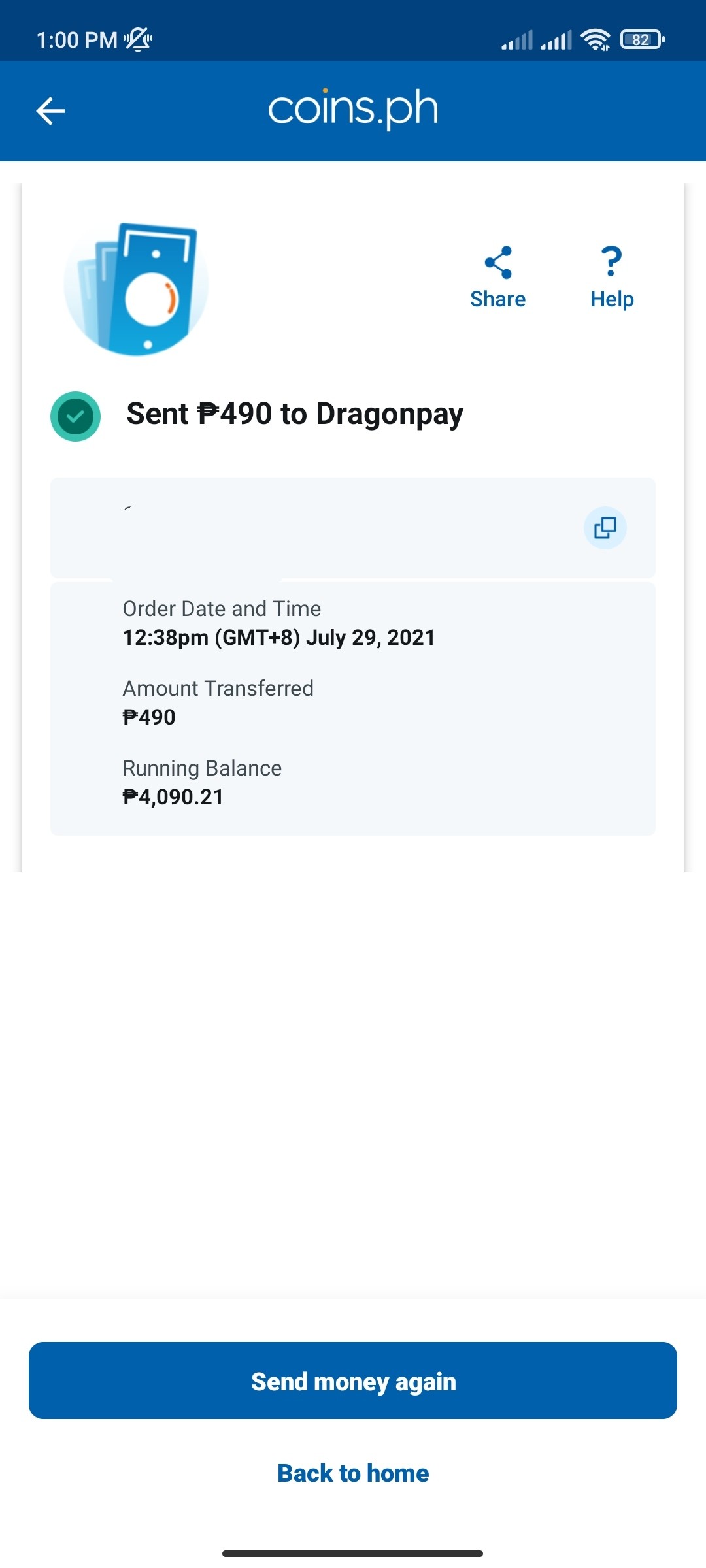Viewport: 706px width, 1568px height.
Task: Tap the Wi-Fi status icon
Action: [x=596, y=40]
